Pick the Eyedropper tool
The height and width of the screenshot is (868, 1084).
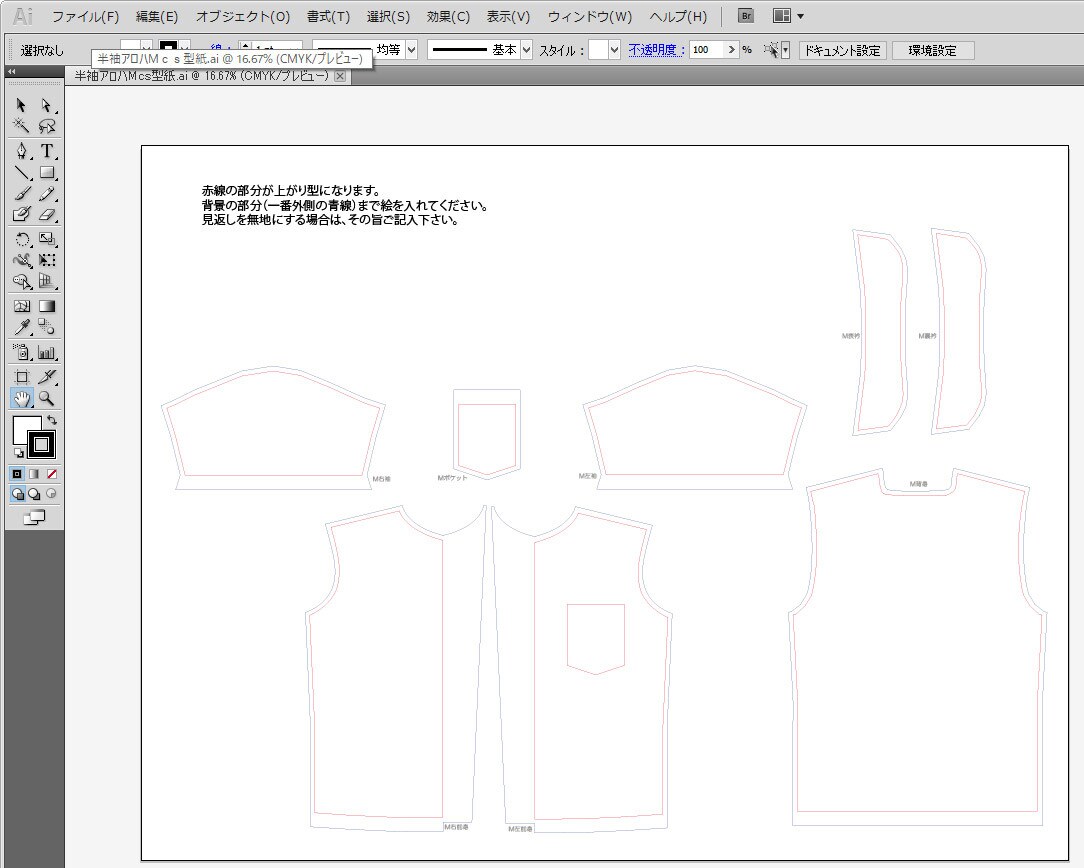(x=21, y=328)
